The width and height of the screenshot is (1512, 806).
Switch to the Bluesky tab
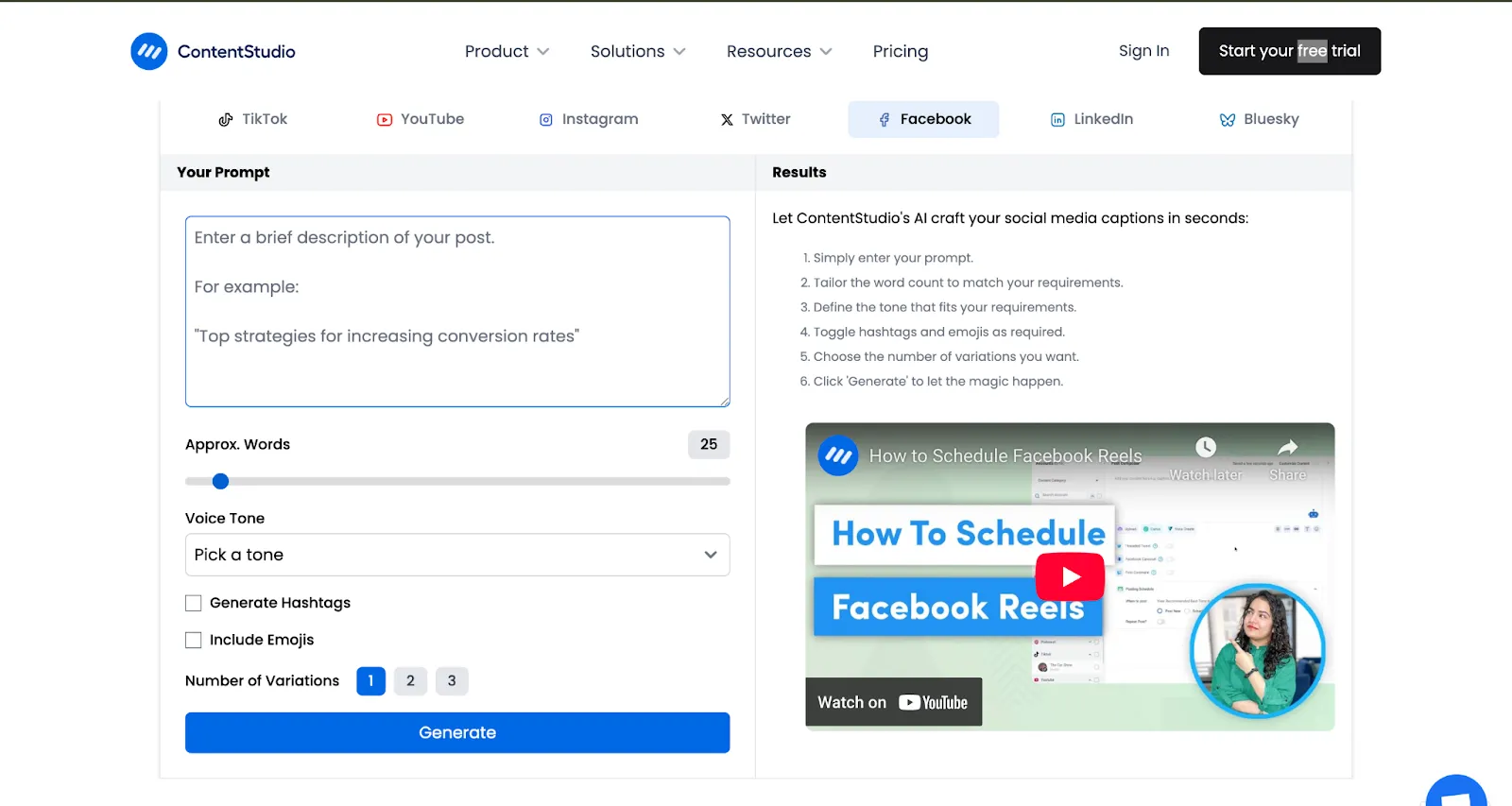pyautogui.click(x=1260, y=119)
